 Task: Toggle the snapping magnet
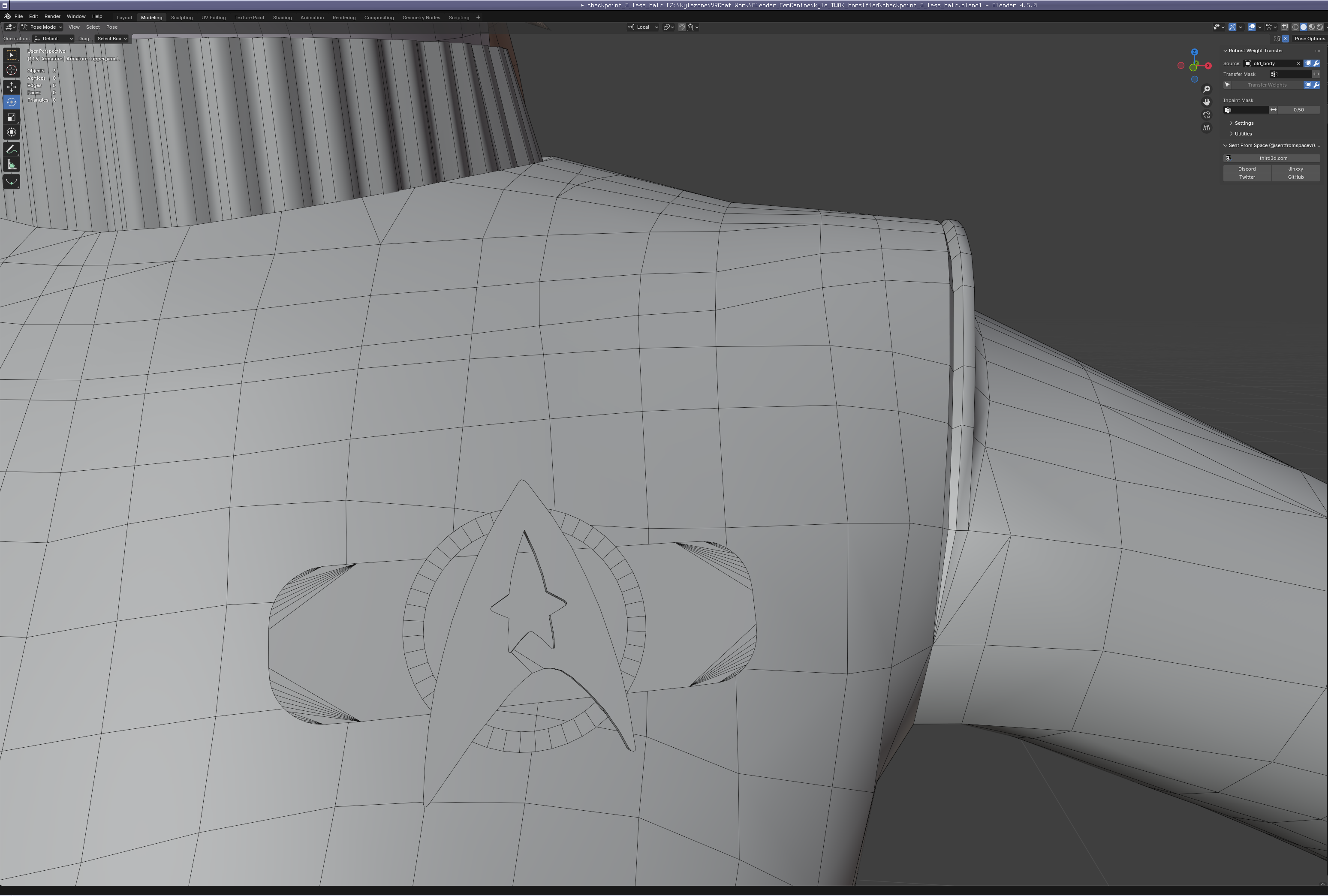pyautogui.click(x=681, y=27)
